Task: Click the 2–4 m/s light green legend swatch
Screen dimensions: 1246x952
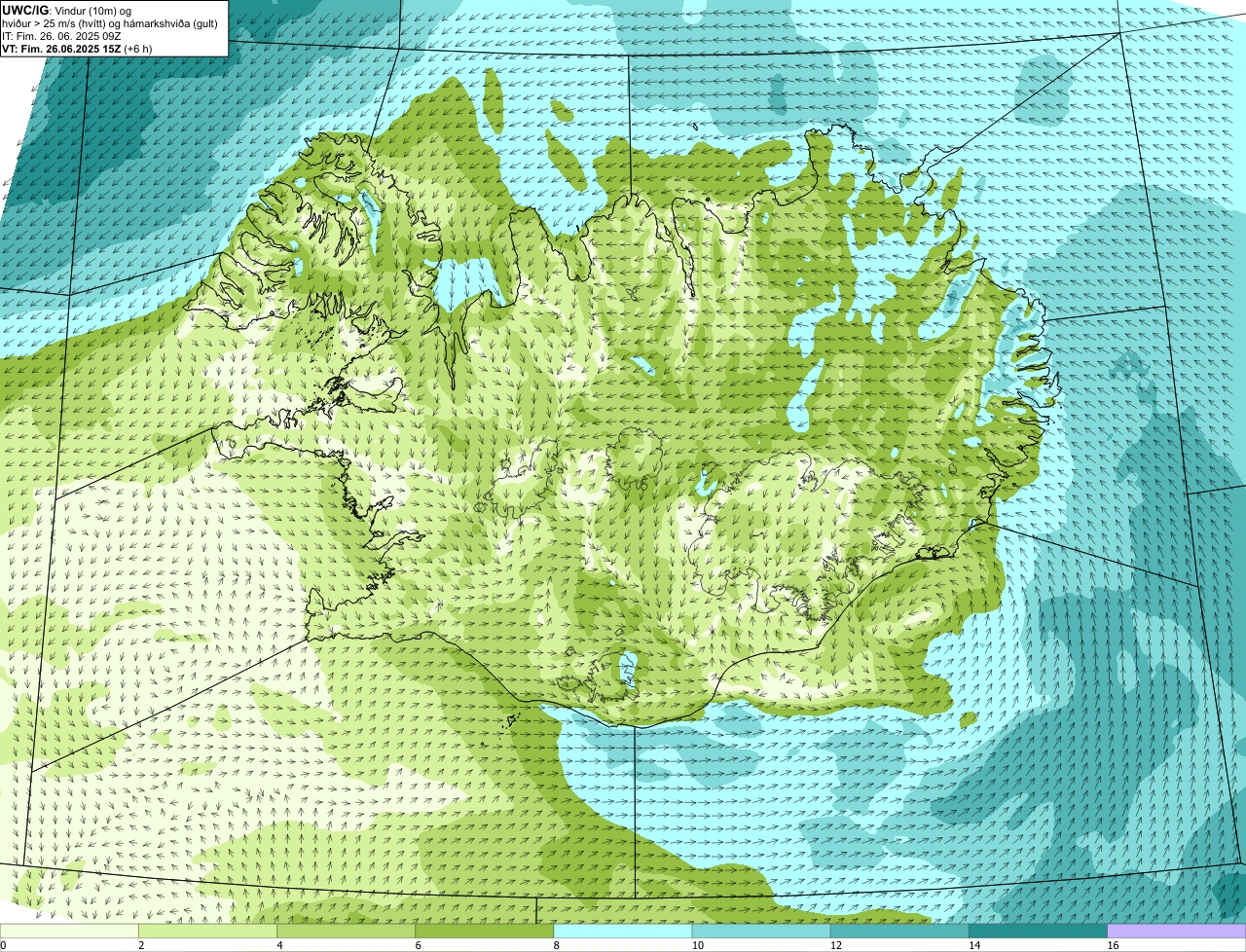Action: click(208, 932)
